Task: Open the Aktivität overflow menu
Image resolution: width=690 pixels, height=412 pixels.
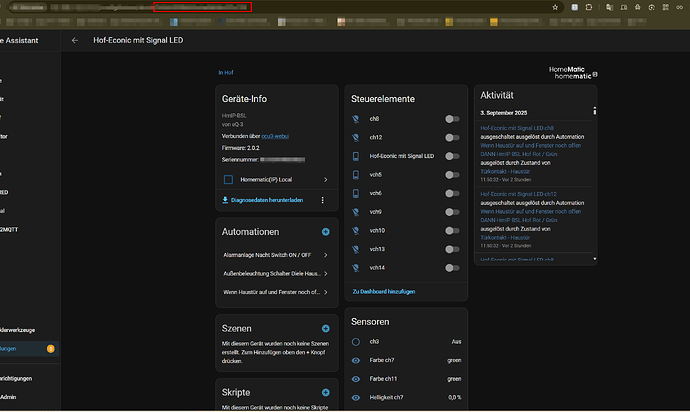Action: pos(595,111)
